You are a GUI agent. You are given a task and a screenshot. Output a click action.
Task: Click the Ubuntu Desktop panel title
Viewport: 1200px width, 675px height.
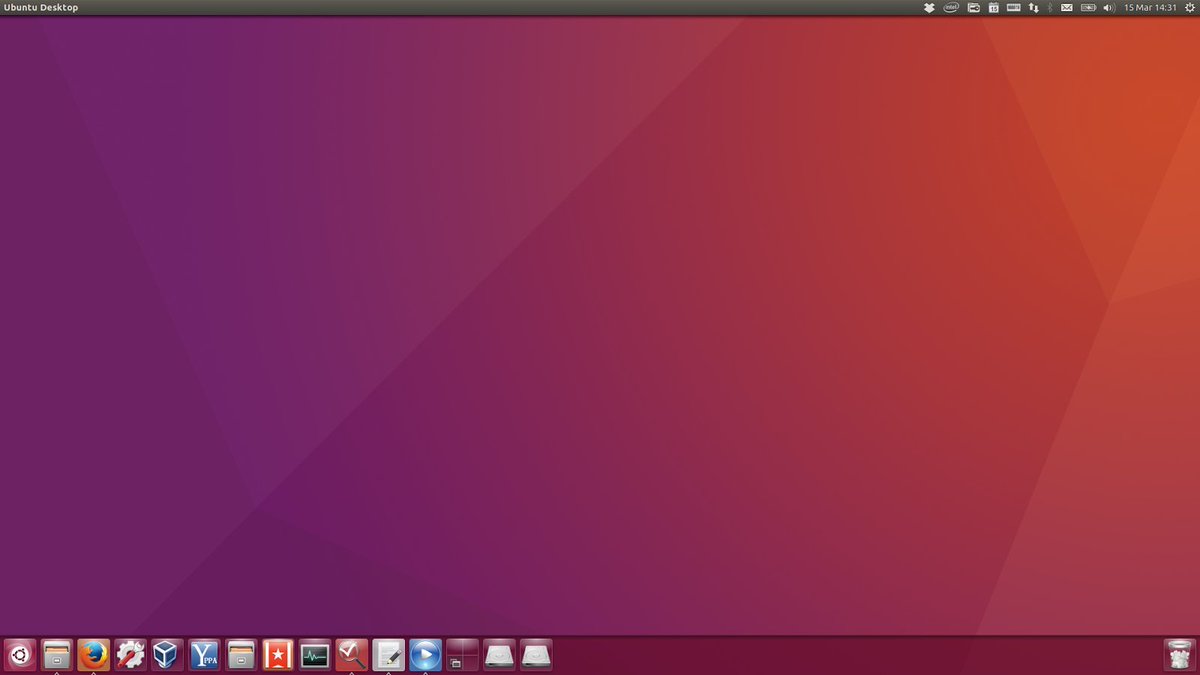pyautogui.click(x=41, y=7)
